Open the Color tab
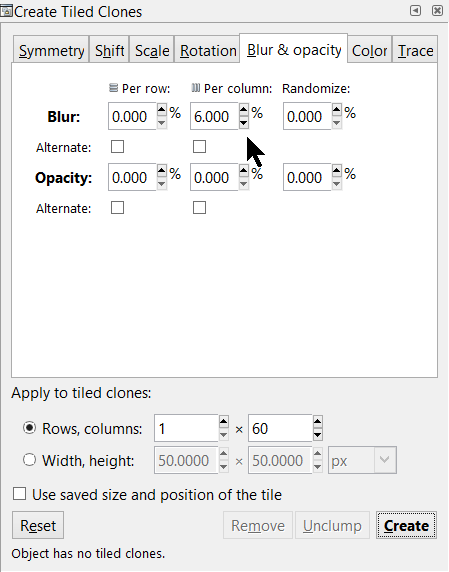The height and width of the screenshot is (572, 449). (x=369, y=50)
